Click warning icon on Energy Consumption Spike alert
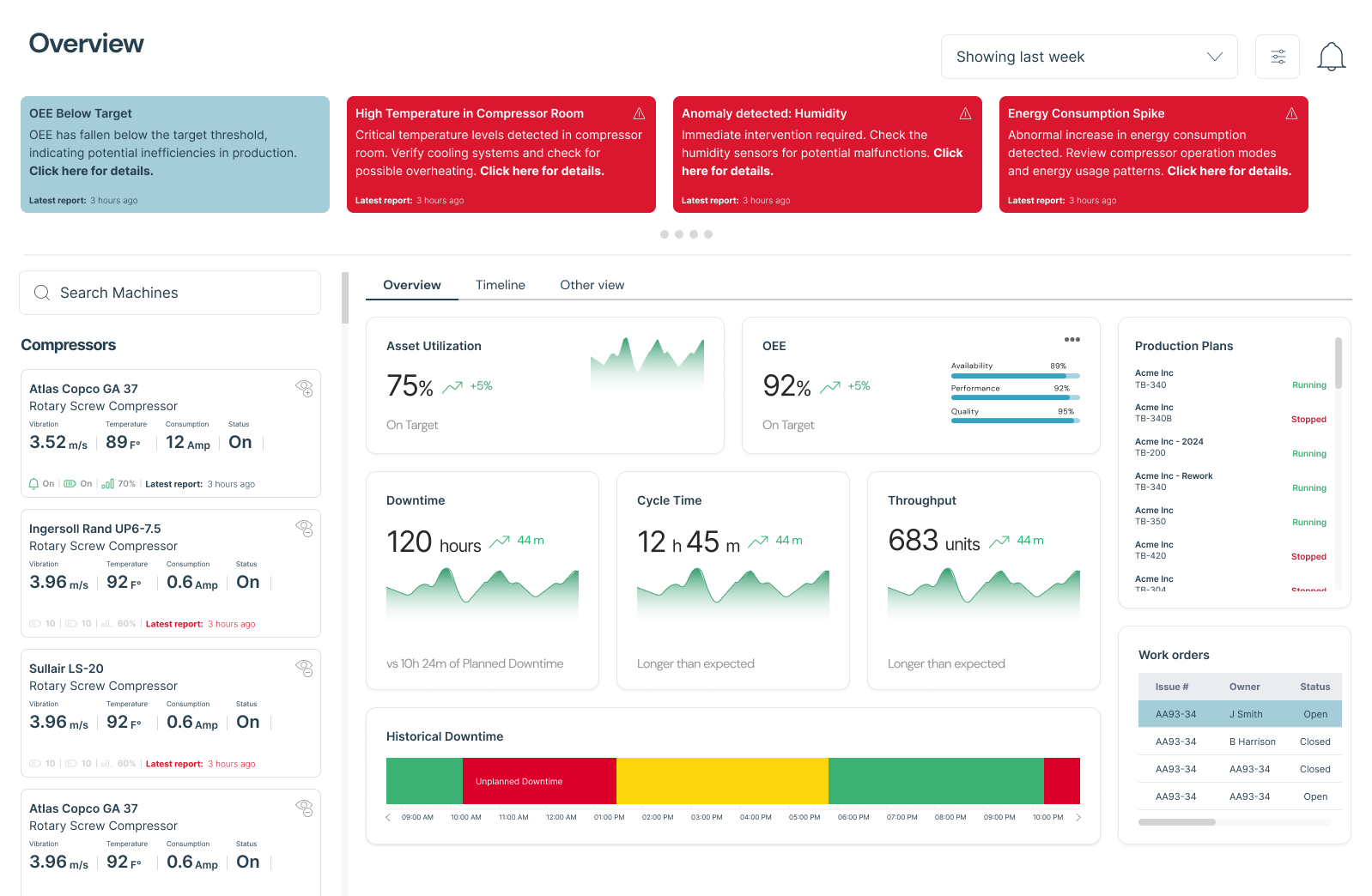The width and height of the screenshot is (1372, 896). (x=1291, y=113)
